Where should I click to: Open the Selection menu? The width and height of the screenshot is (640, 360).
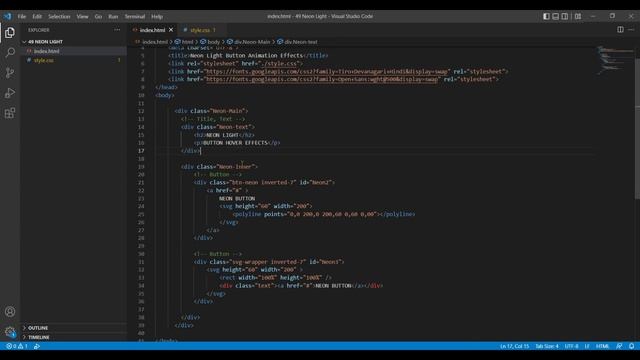point(59,16)
